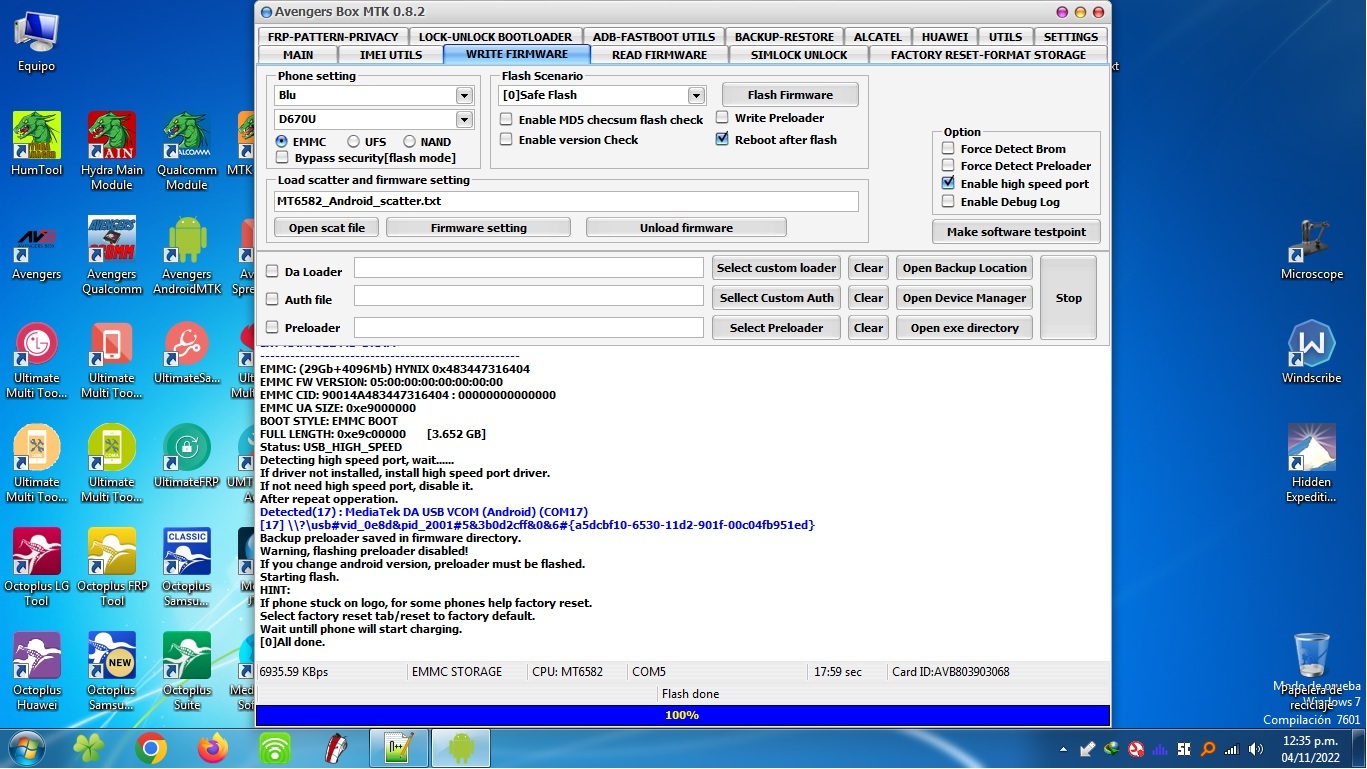The height and width of the screenshot is (769, 1367).
Task: Enable version Check checkbox
Action: pyautogui.click(x=506, y=140)
